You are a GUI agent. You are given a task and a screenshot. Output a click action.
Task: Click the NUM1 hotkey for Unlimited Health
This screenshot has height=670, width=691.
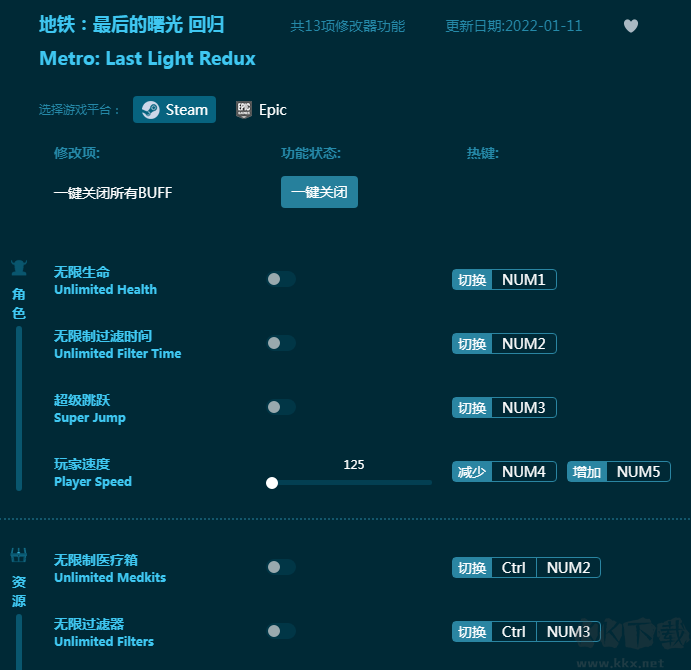coord(524,280)
